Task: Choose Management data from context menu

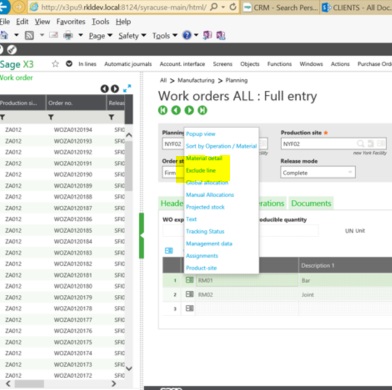Action: click(x=209, y=244)
